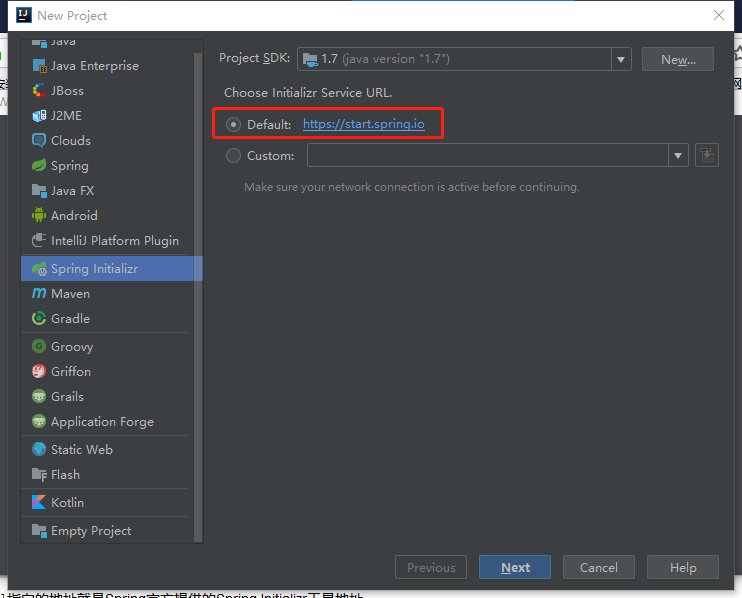Open the https://start.spring.io link
This screenshot has width=742, height=598.
tap(363, 124)
